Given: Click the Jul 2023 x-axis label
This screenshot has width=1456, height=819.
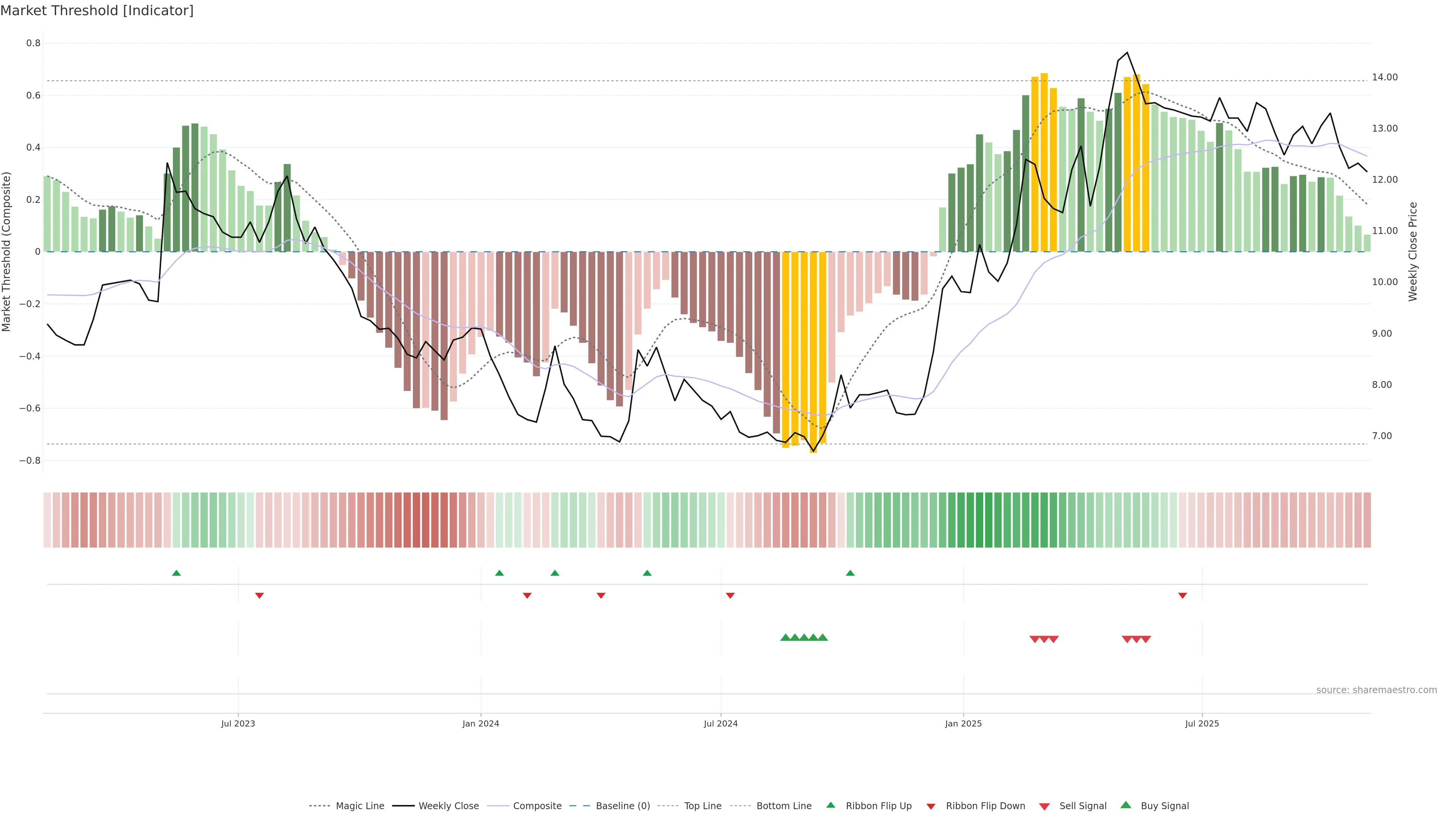Looking at the screenshot, I should [x=238, y=723].
